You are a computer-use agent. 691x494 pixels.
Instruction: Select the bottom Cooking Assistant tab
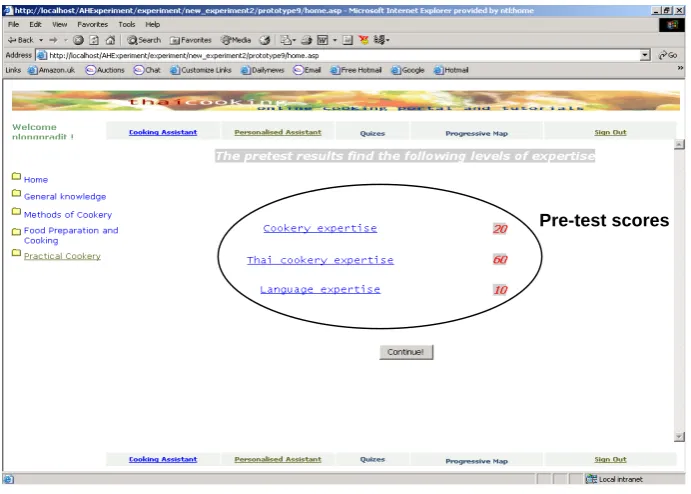163,459
